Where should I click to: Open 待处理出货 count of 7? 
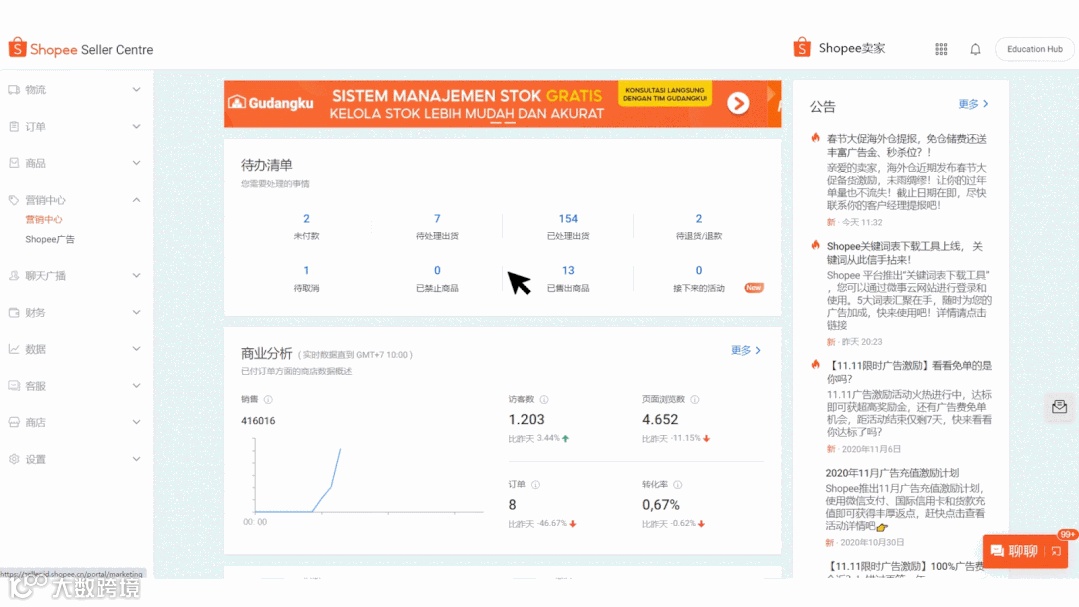point(437,219)
